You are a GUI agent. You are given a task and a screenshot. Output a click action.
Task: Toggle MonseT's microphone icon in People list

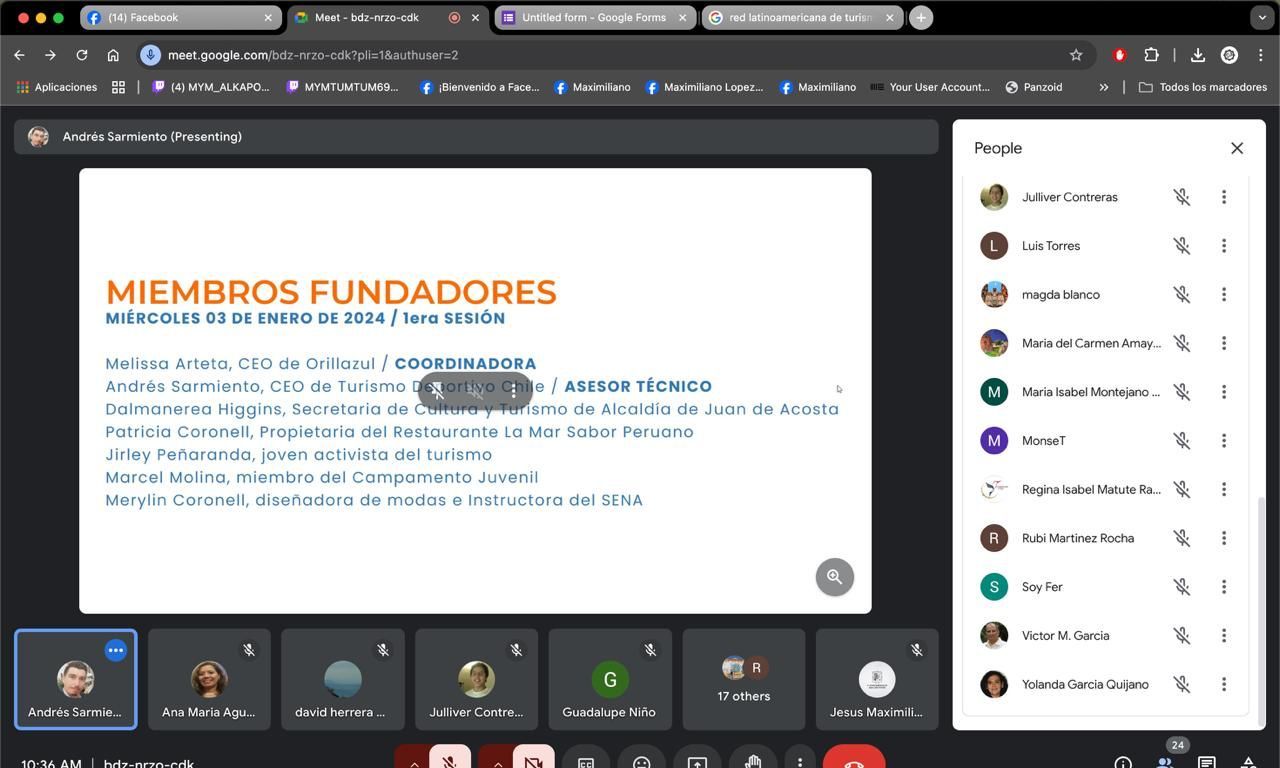coord(1182,441)
